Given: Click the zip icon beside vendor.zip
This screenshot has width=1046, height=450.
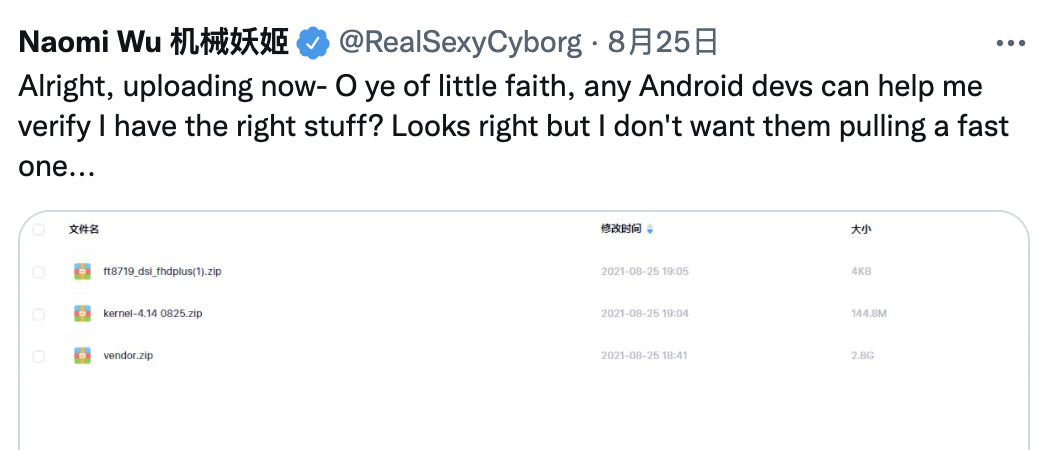Looking at the screenshot, I should (82, 355).
